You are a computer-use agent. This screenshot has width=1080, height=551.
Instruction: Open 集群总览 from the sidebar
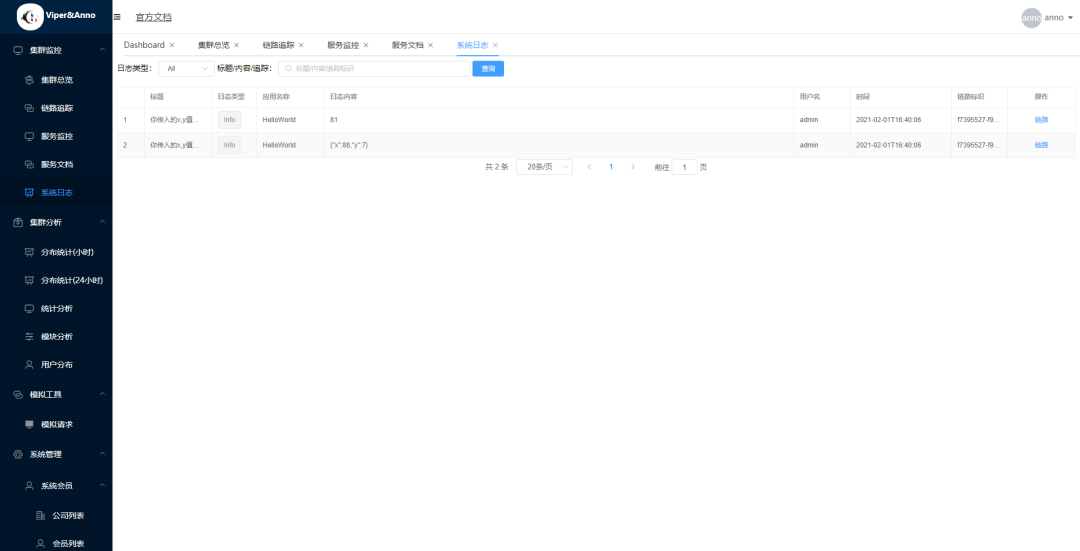click(56, 80)
